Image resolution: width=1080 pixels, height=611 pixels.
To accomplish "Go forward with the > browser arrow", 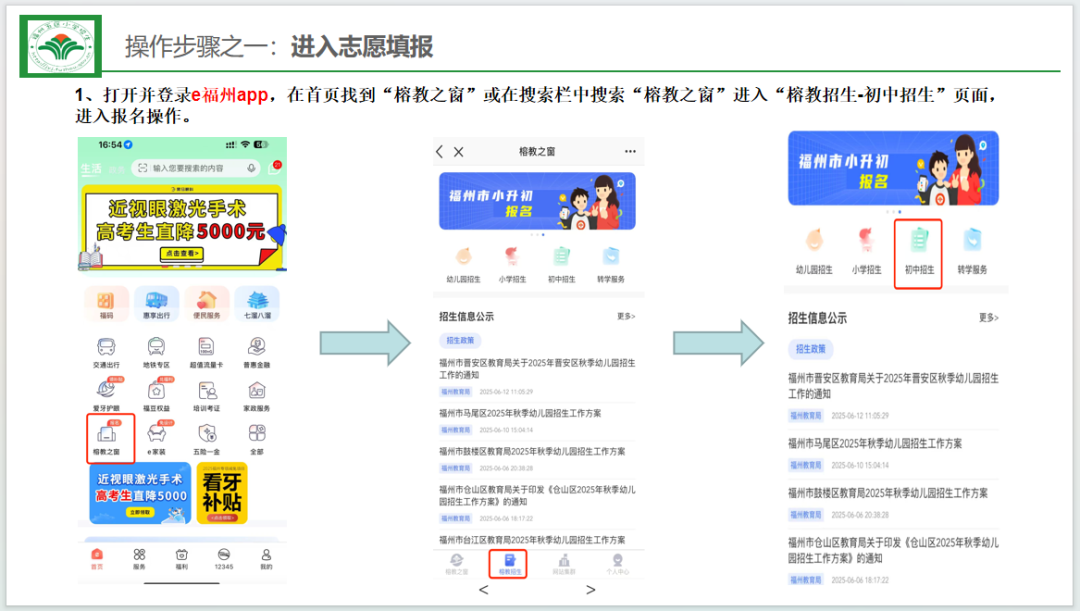I will pos(590,590).
